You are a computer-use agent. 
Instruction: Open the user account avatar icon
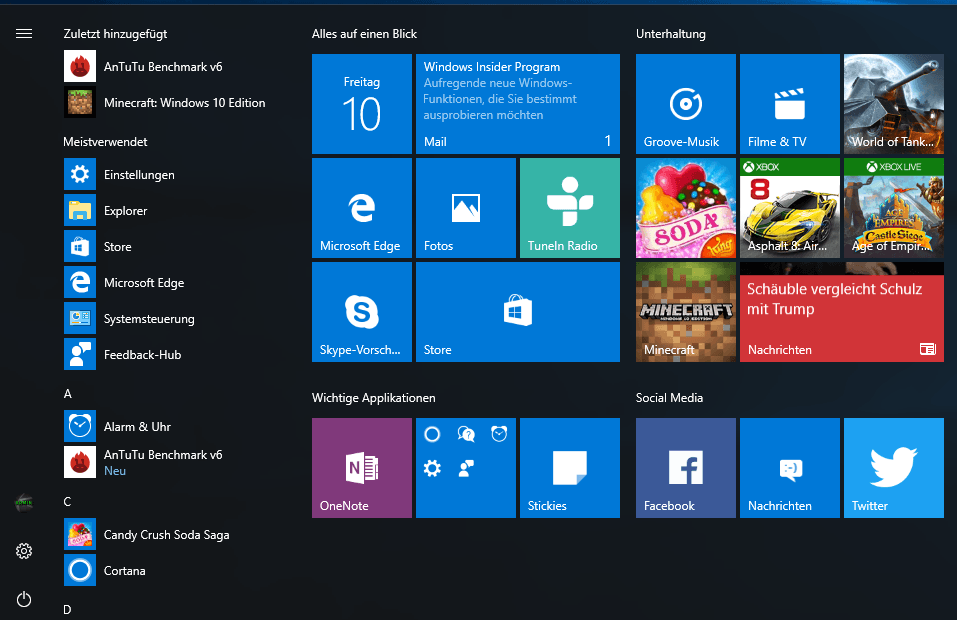[24, 503]
